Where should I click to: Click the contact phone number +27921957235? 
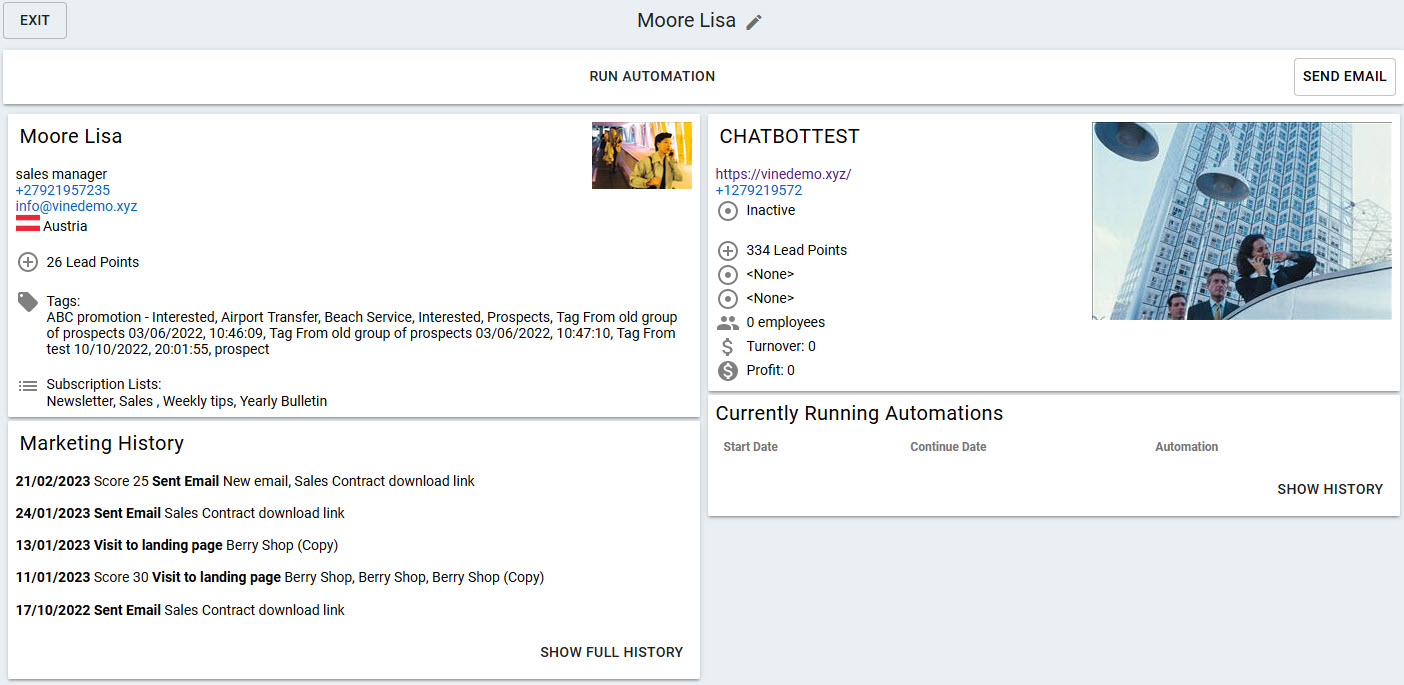coord(63,190)
